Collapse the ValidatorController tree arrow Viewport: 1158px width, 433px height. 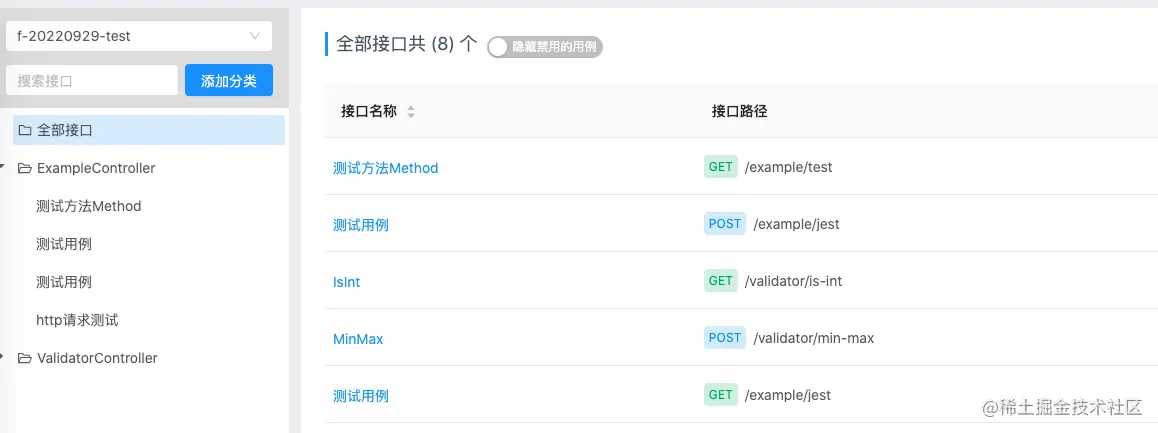[x=5, y=358]
